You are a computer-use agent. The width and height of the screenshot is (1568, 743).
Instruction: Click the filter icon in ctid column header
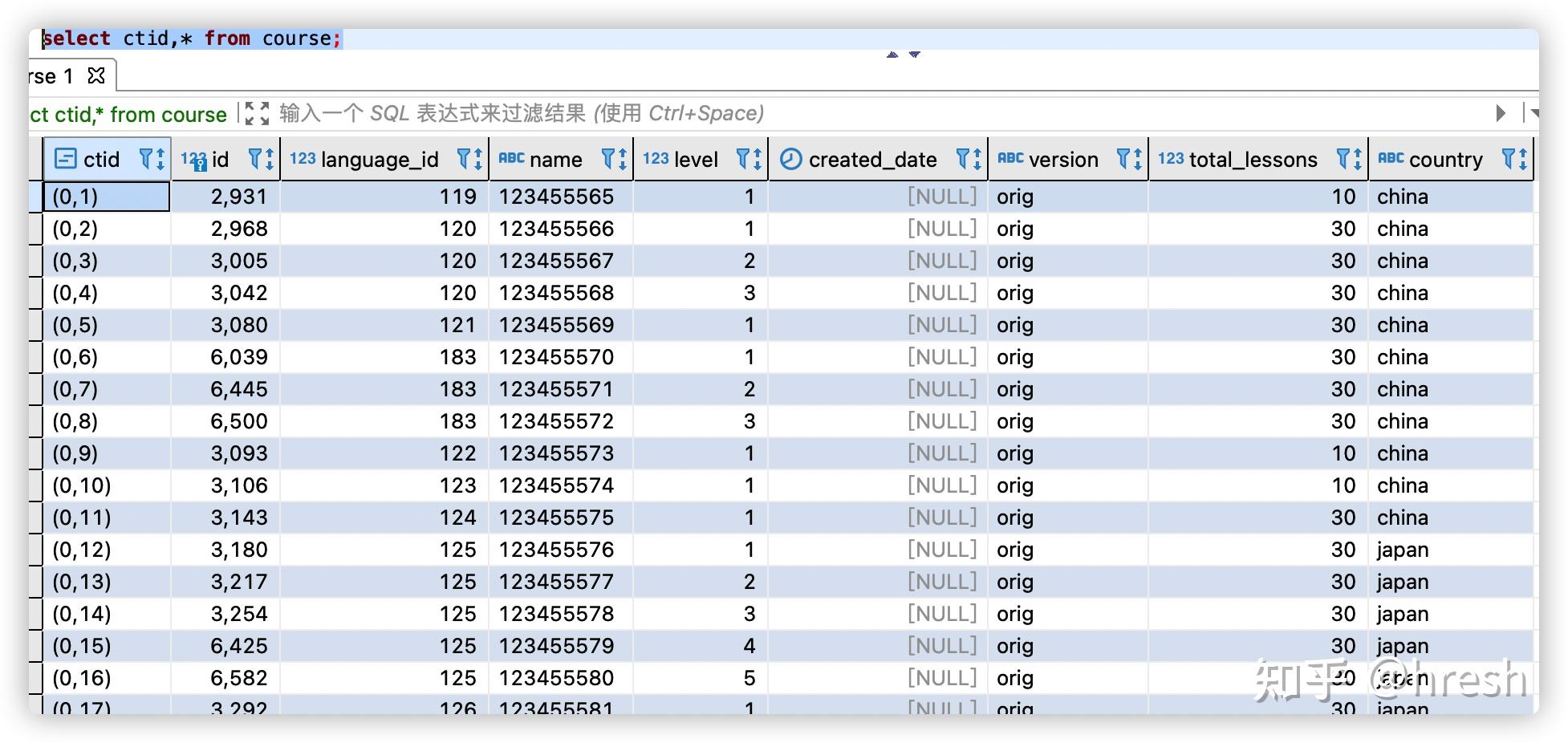(x=147, y=159)
